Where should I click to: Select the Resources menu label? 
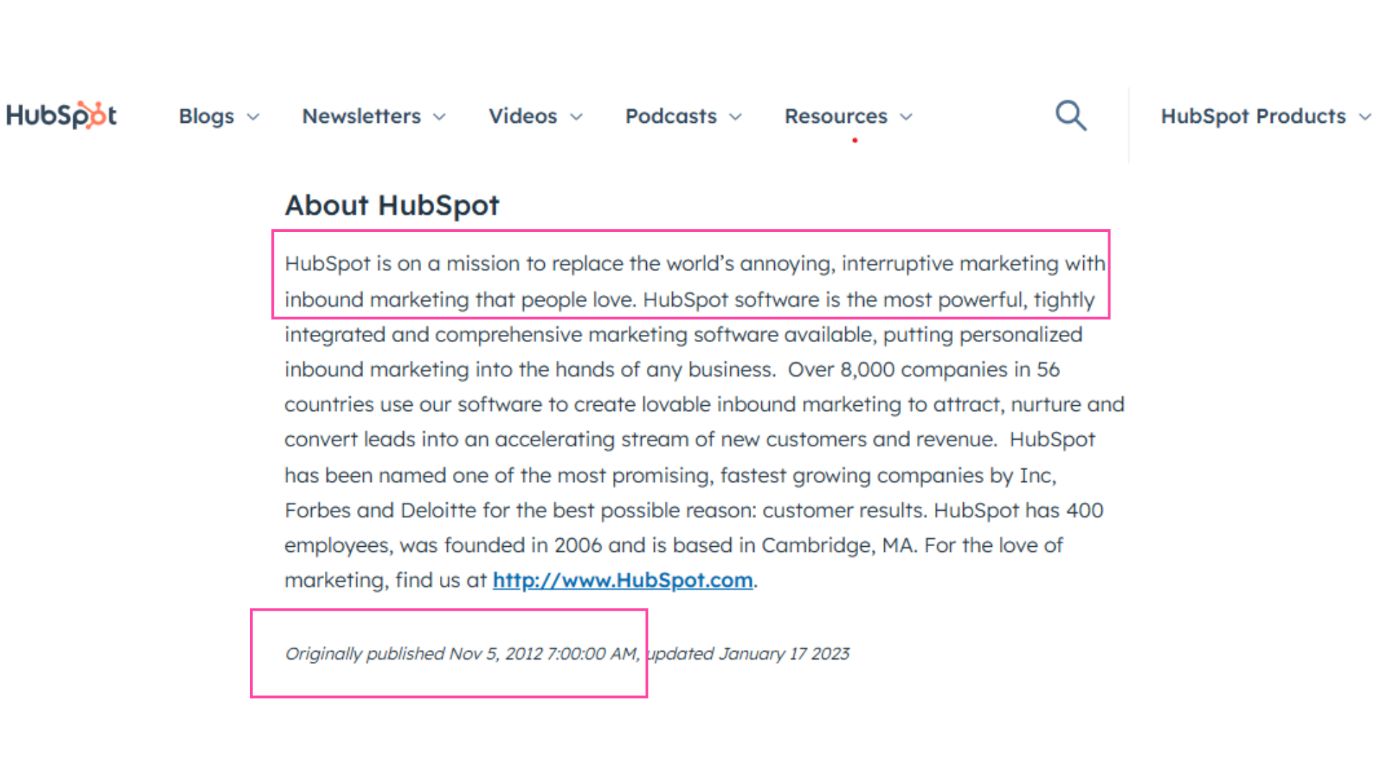click(836, 116)
